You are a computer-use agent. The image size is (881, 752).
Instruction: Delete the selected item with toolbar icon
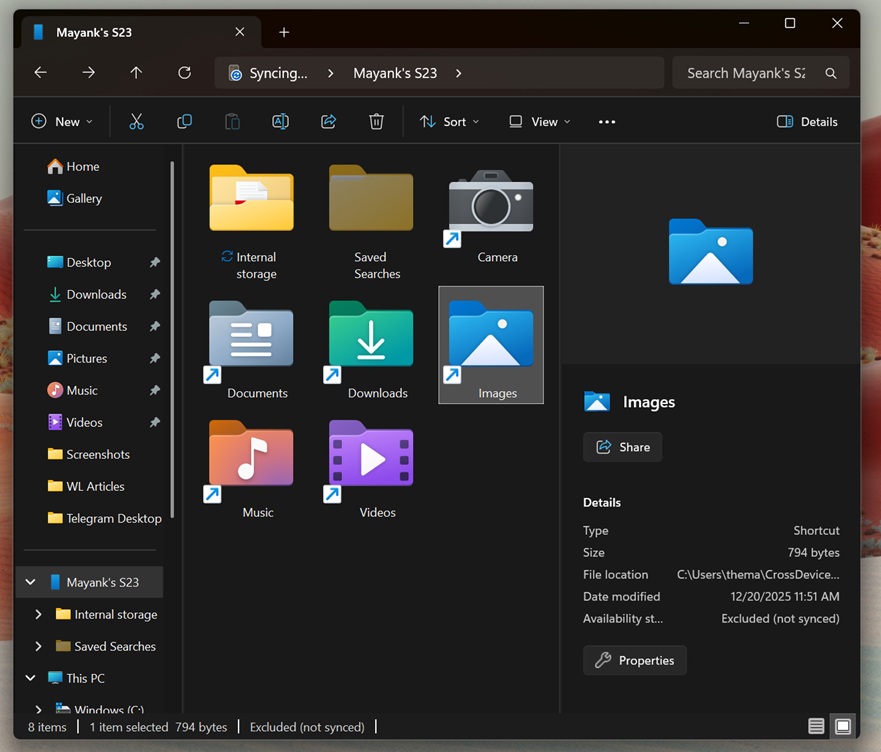(376, 121)
